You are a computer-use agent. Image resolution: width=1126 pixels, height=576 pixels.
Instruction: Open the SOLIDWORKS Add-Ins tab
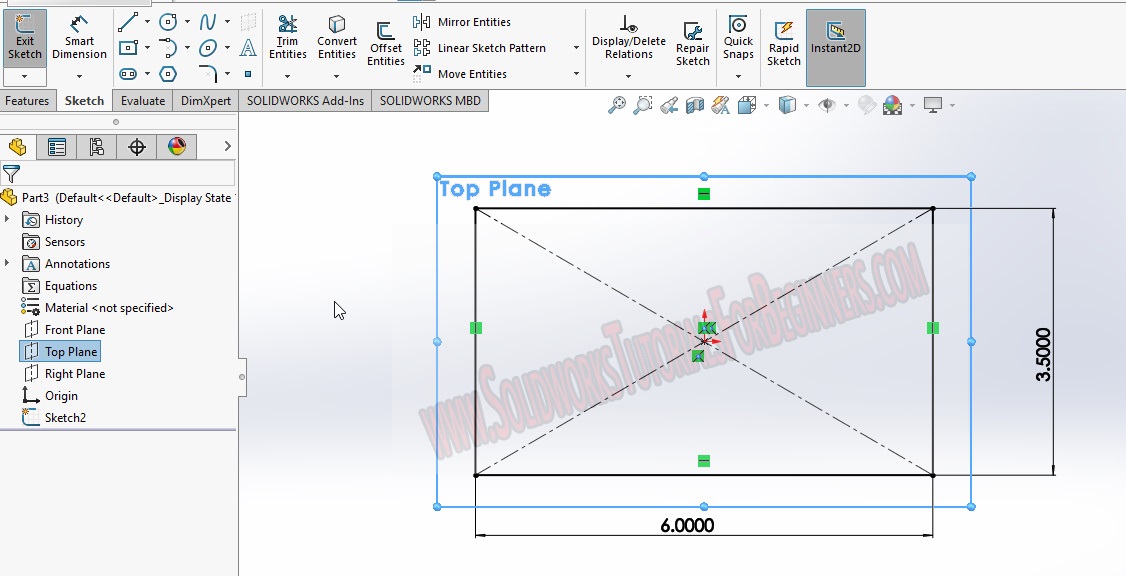307,100
